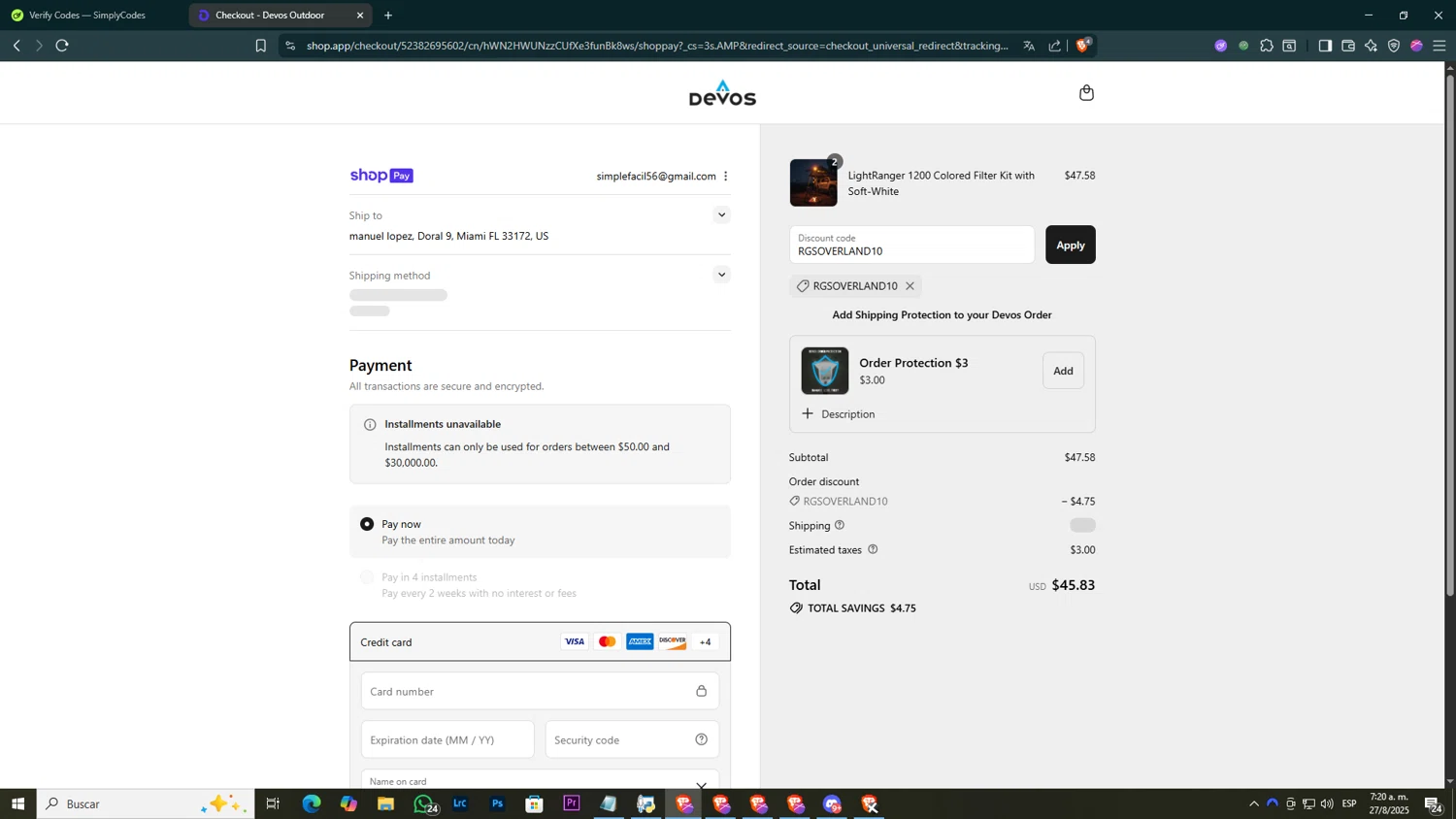Viewport: 1456px width, 819px height.
Task: Open the browser hamburger main menu
Action: [1439, 46]
